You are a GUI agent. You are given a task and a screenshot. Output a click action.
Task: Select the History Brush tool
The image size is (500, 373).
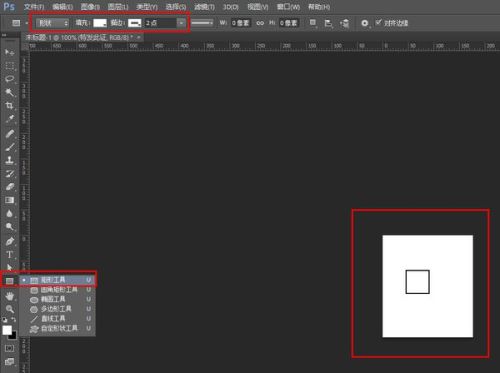9,173
